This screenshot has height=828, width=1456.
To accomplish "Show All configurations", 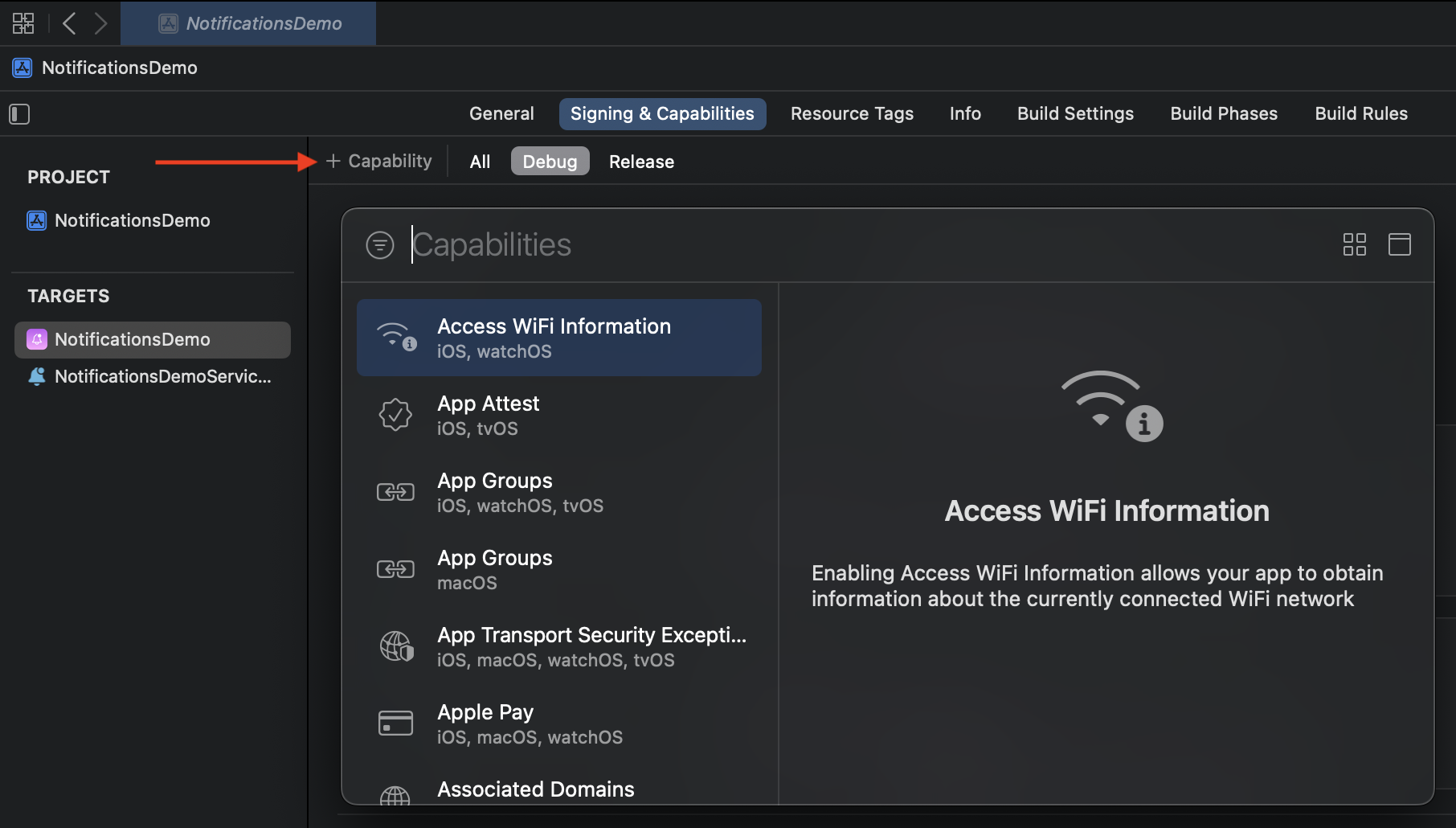I will 480,162.
